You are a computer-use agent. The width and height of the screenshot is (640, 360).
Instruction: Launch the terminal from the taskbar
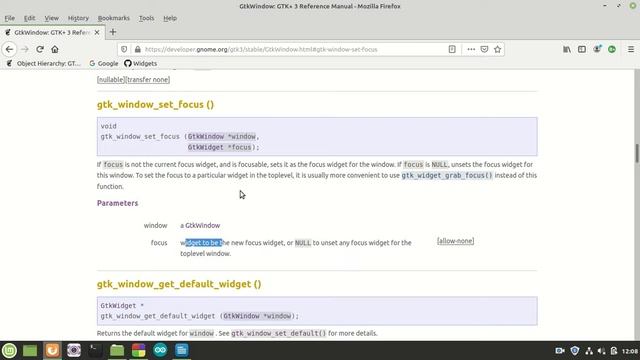[x=96, y=350]
